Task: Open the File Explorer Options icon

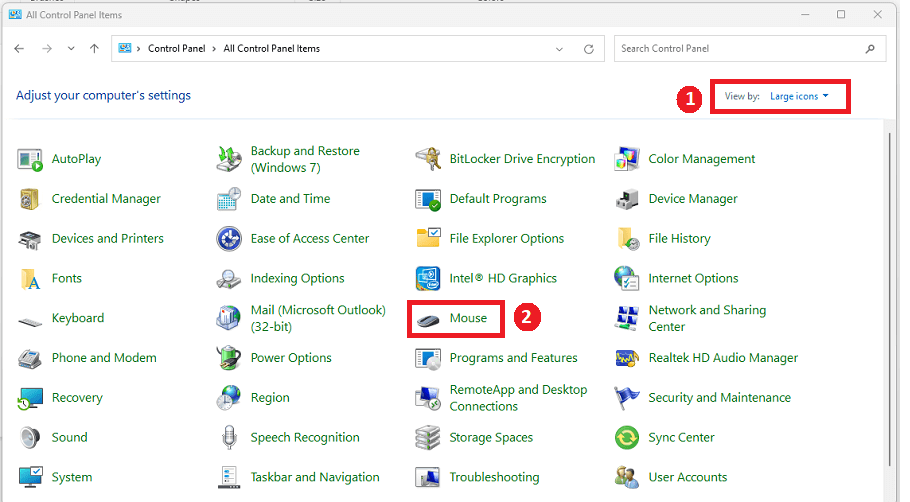Action: point(428,239)
